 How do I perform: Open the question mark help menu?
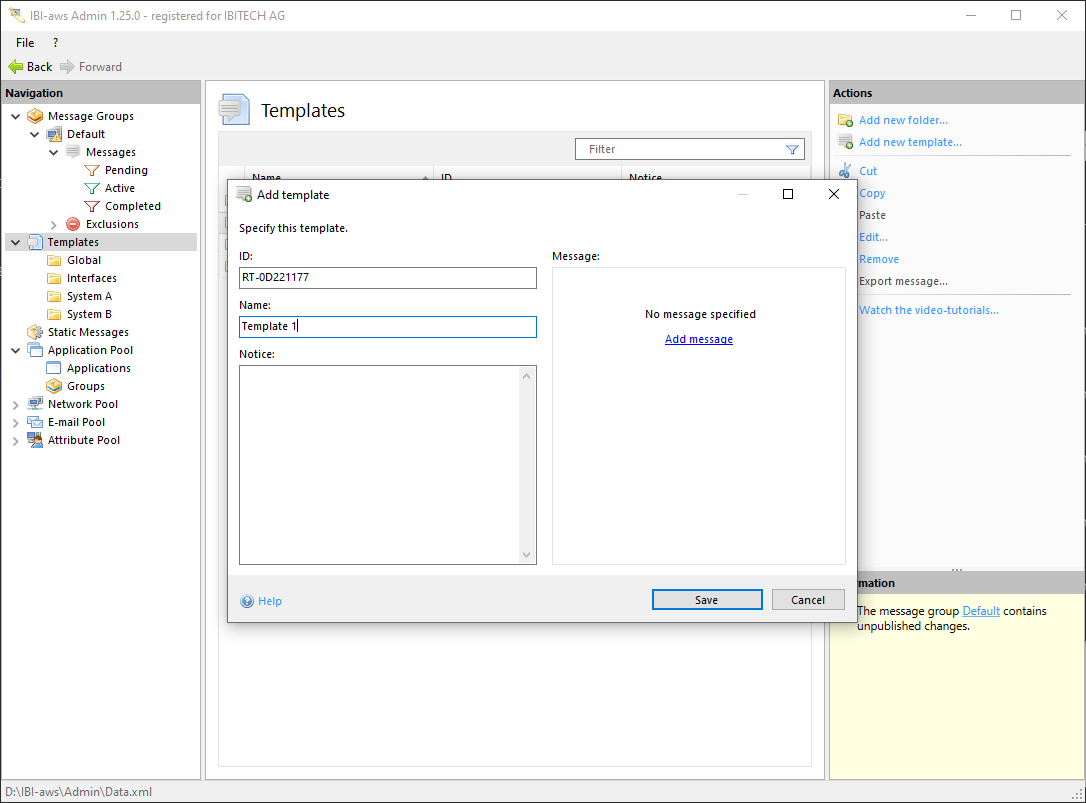55,43
